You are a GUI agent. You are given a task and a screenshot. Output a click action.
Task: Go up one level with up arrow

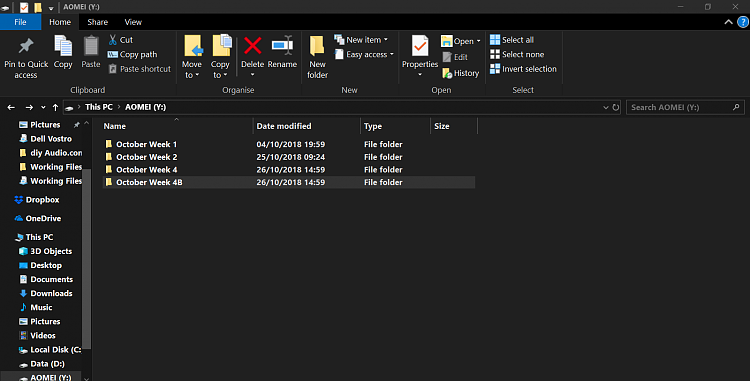(x=55, y=108)
